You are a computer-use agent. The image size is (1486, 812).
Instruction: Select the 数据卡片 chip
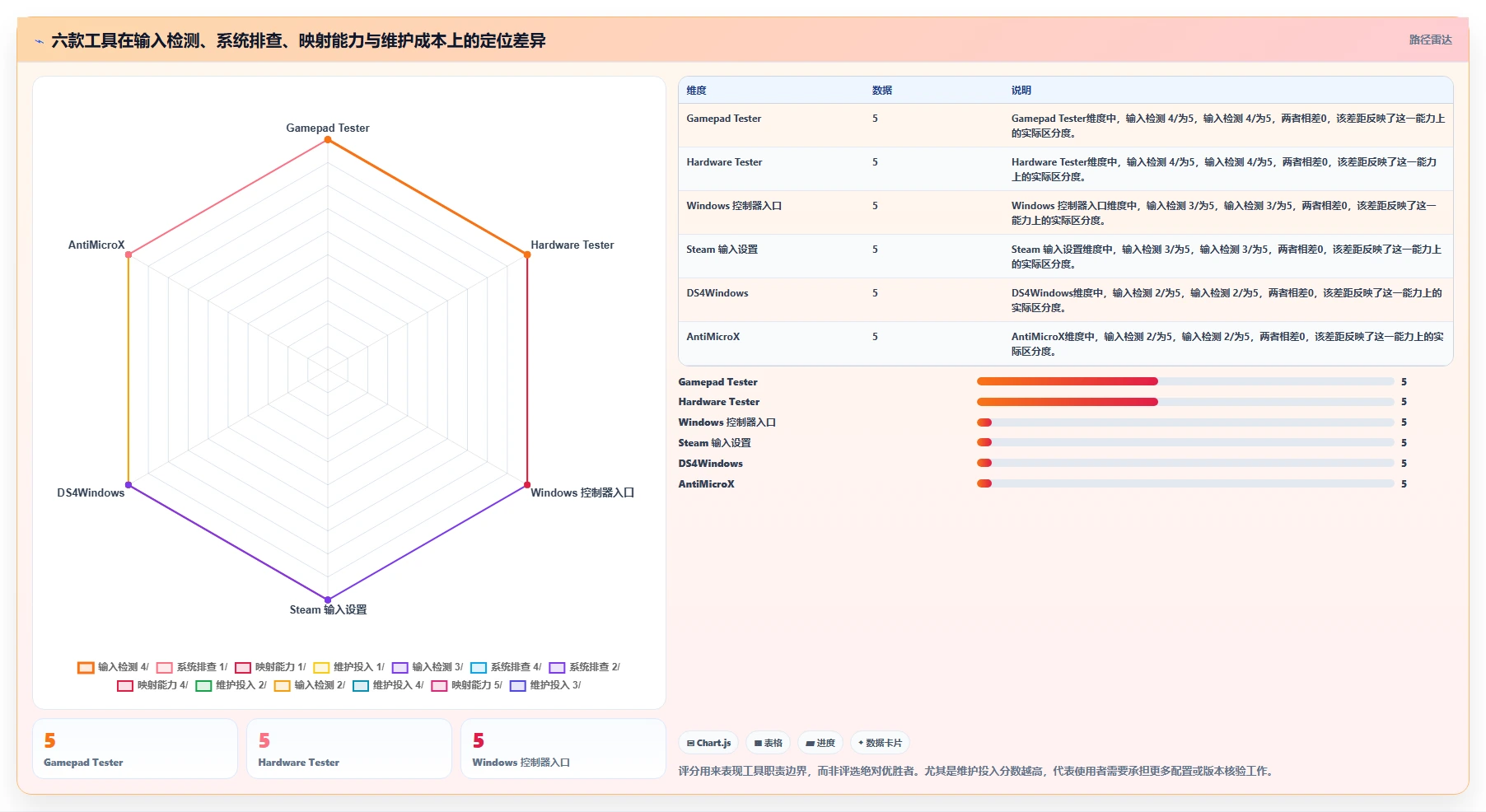pos(880,743)
